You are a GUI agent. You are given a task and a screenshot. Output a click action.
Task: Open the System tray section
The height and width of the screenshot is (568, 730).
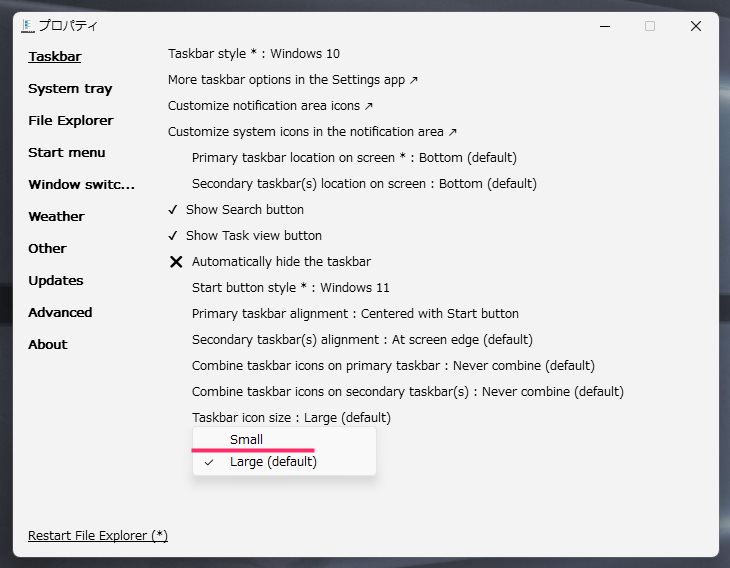click(70, 88)
